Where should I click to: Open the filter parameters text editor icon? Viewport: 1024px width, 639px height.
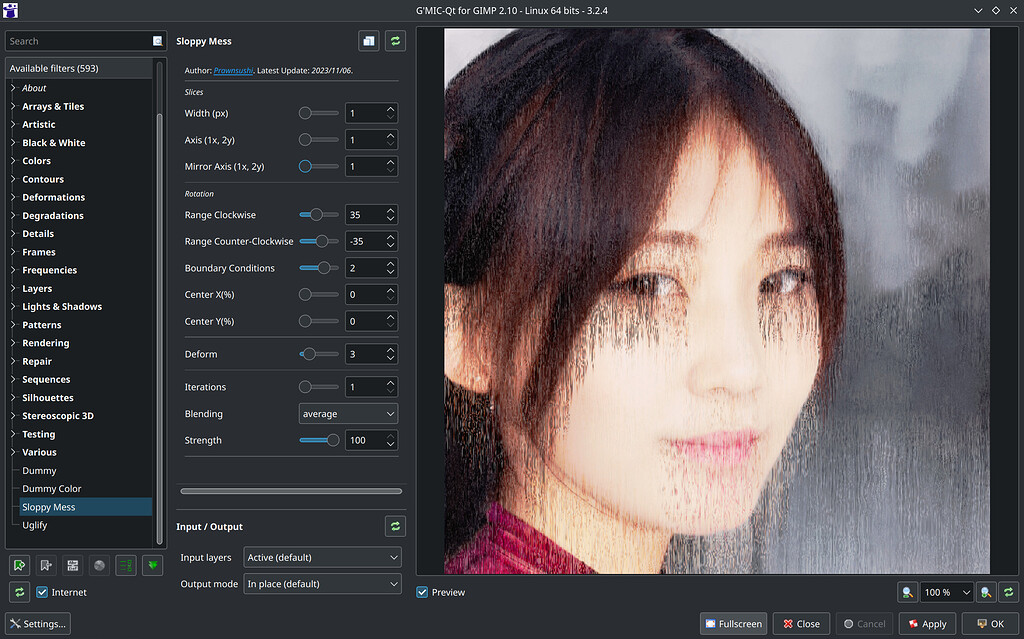tap(72, 565)
